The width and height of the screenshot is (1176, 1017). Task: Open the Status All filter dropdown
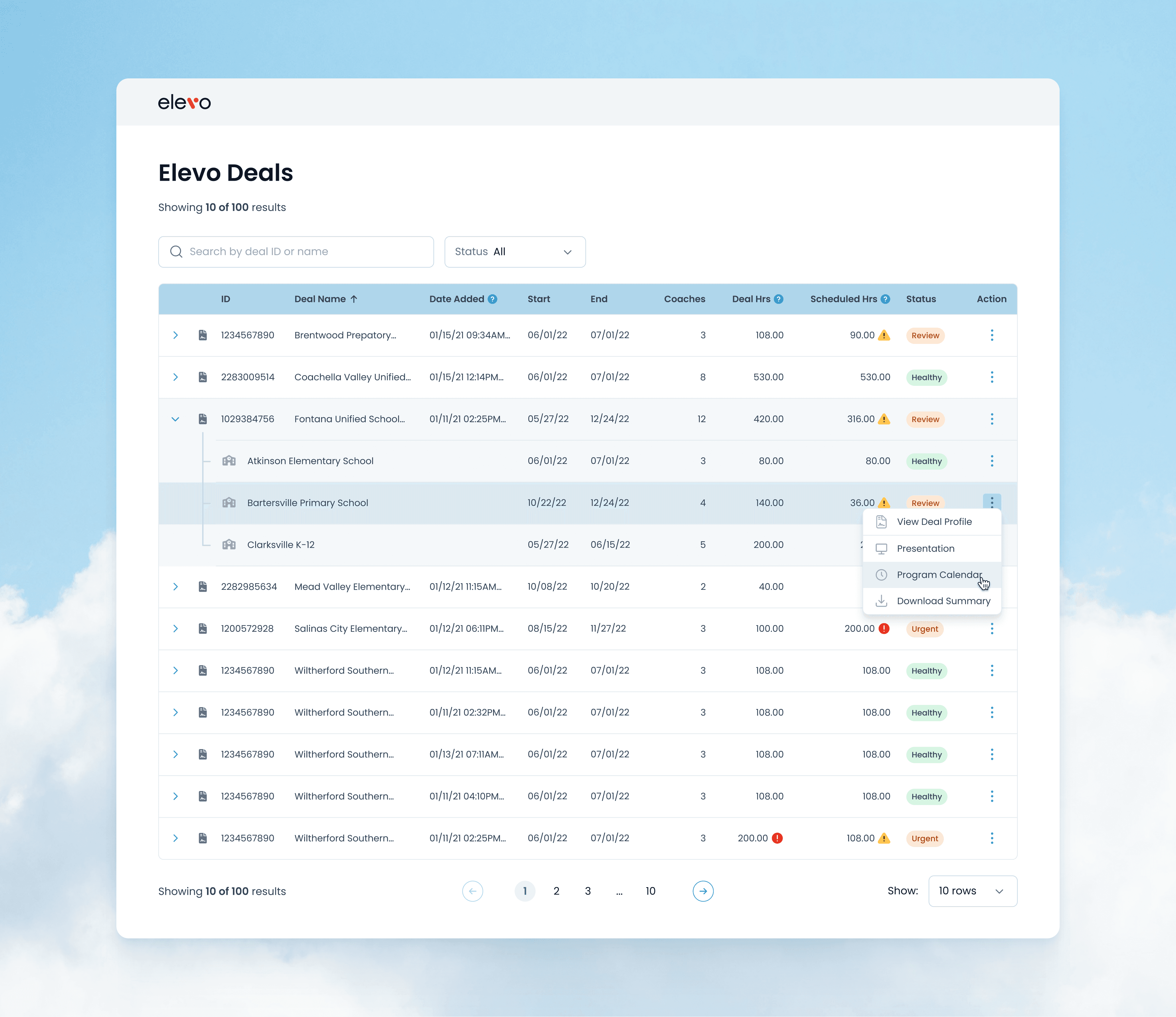click(x=515, y=252)
